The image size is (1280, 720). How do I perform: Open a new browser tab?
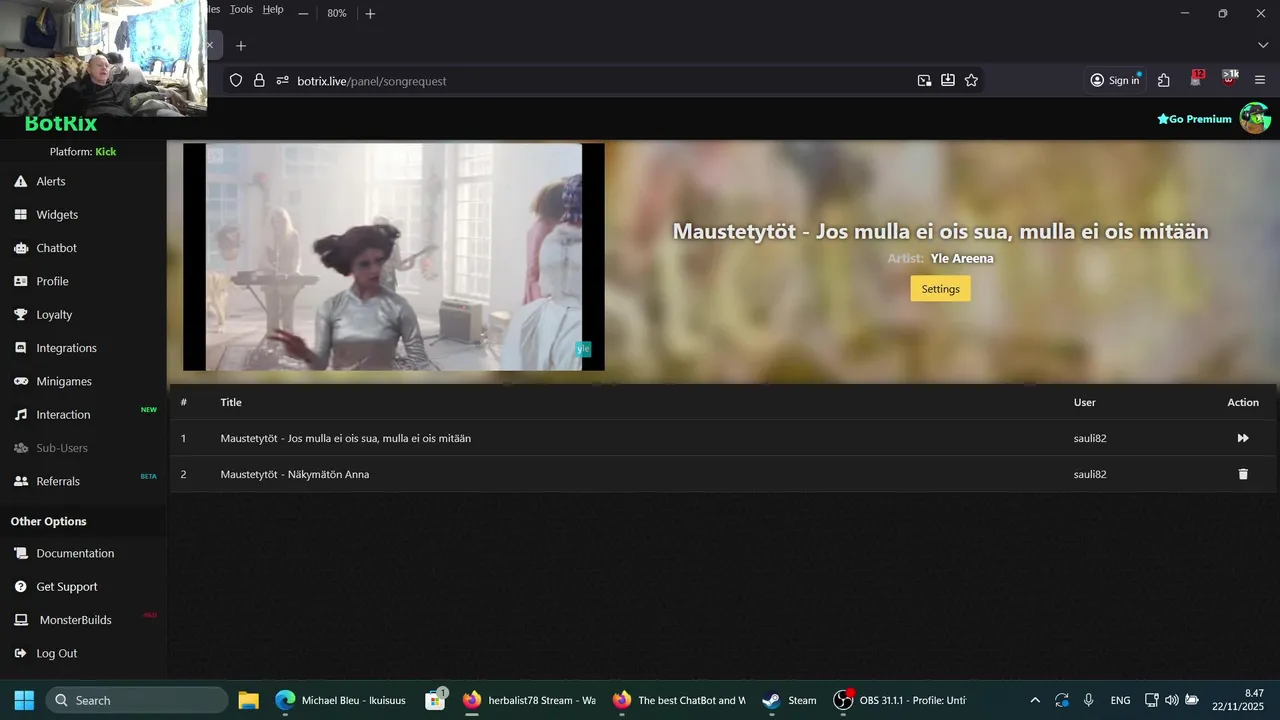pyautogui.click(x=241, y=45)
